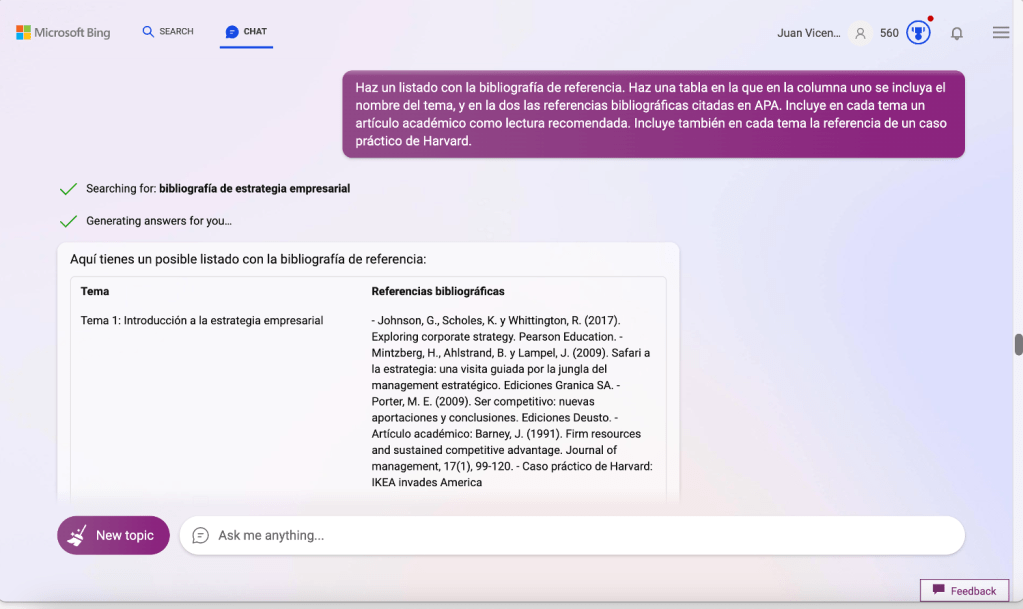The image size is (1023, 609).
Task: Open the Rewards trophy medal icon
Action: click(918, 33)
